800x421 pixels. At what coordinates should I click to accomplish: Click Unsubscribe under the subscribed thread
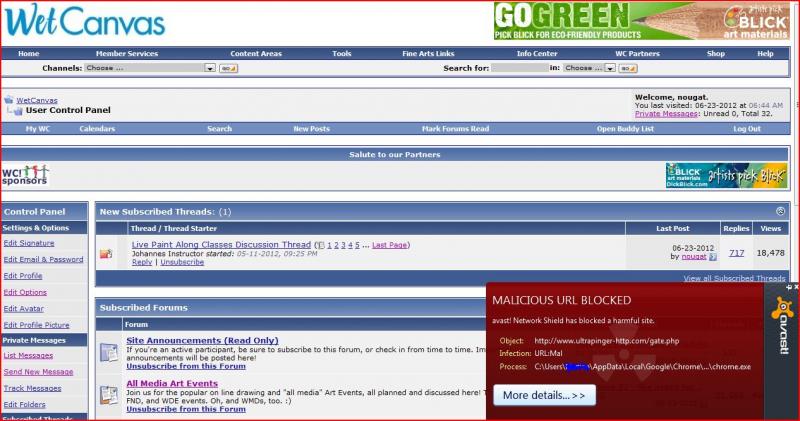click(x=182, y=262)
